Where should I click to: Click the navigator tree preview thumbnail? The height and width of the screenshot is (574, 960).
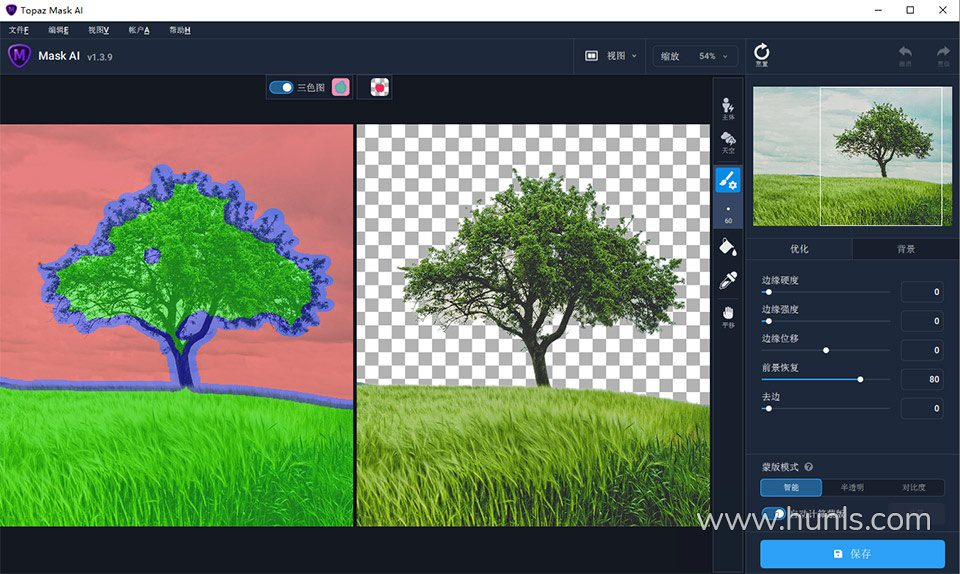click(x=852, y=156)
